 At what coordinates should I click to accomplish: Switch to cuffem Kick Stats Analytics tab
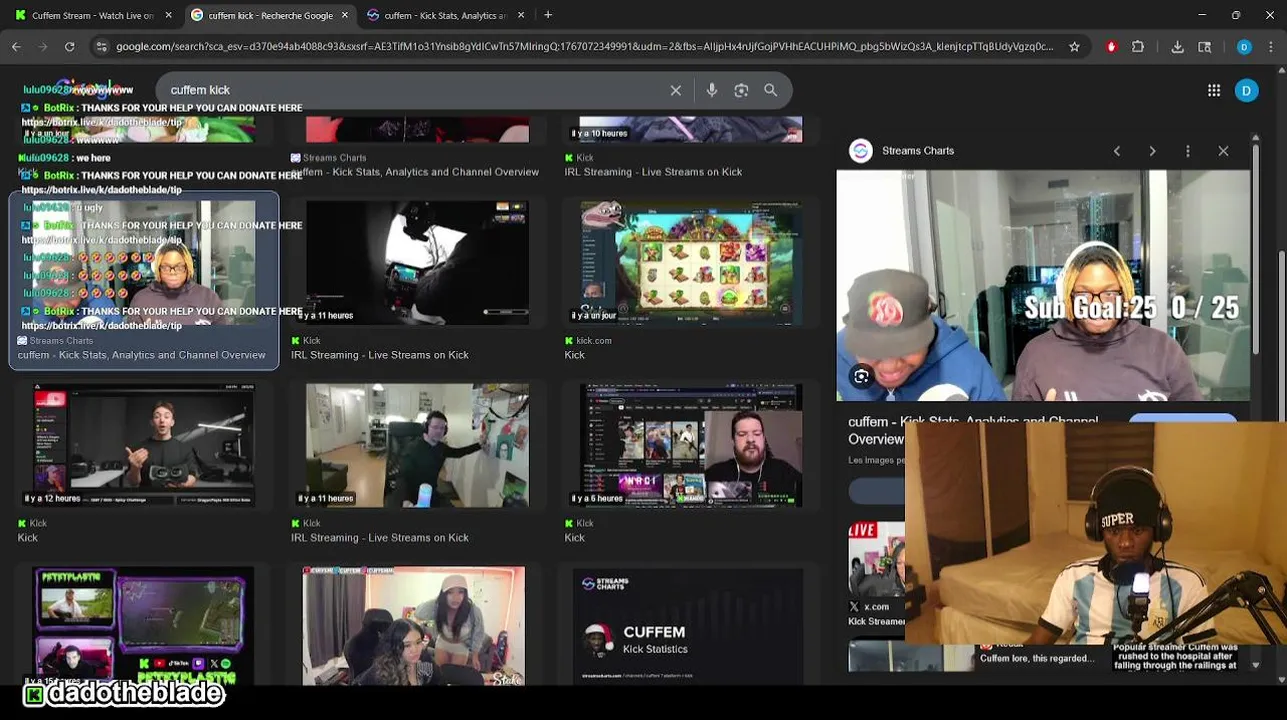tap(445, 15)
